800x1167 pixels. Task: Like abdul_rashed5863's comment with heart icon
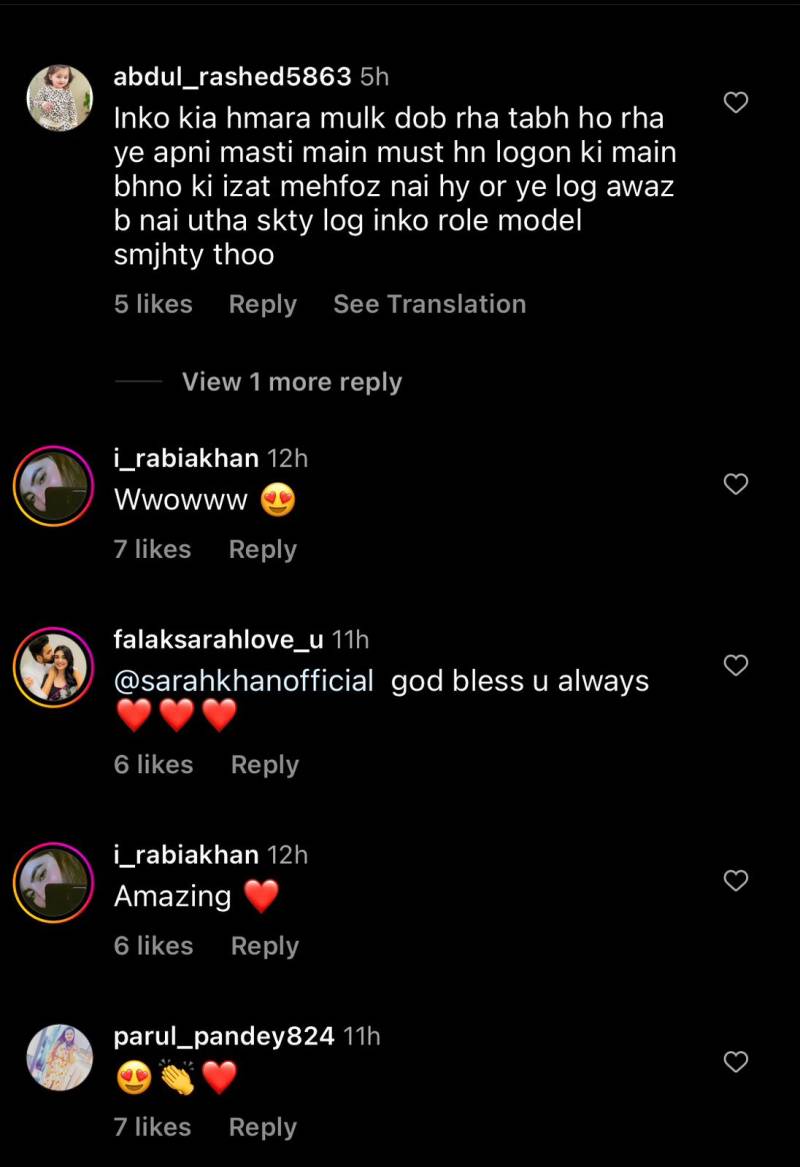(735, 102)
